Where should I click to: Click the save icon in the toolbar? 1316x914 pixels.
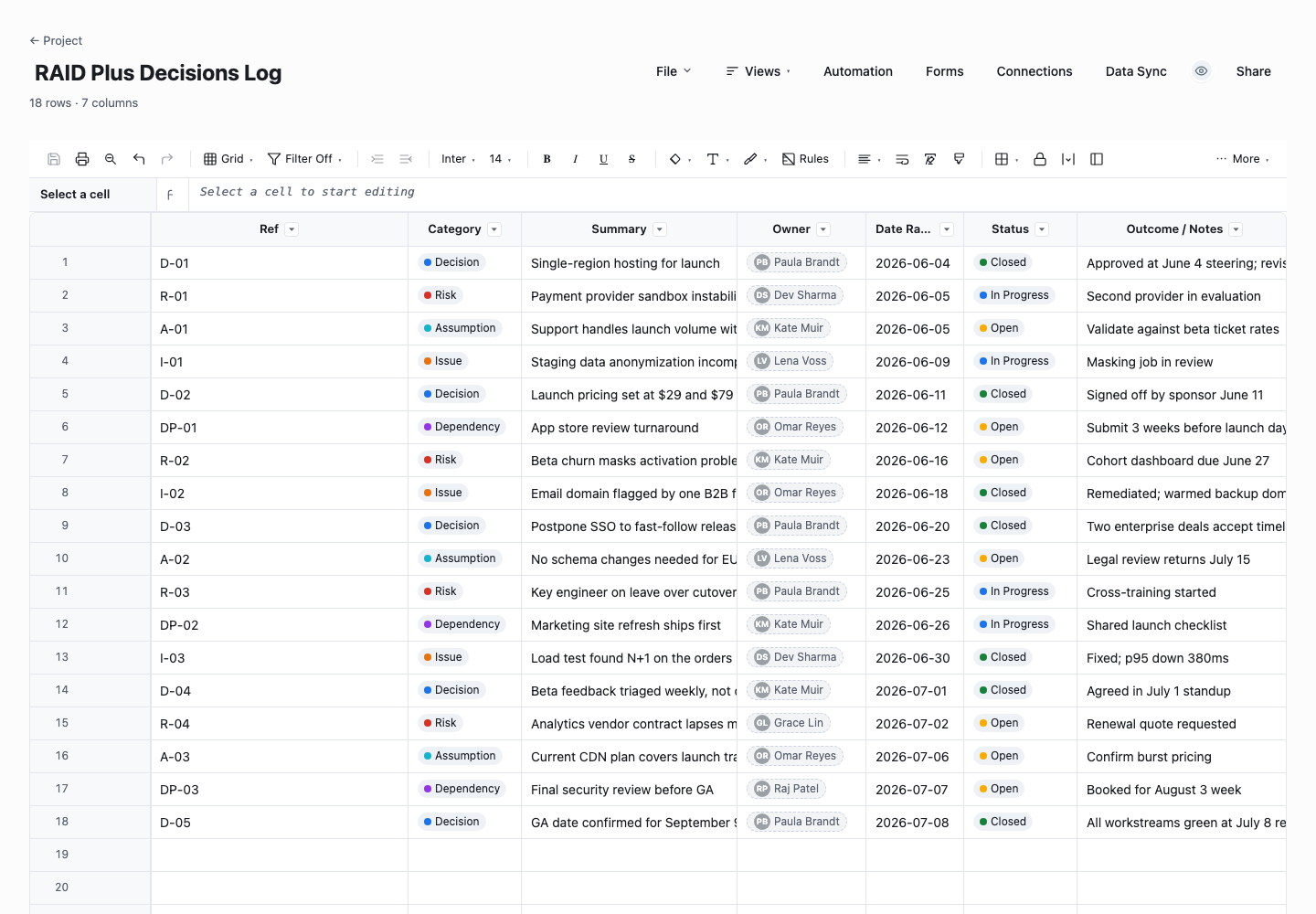point(54,159)
